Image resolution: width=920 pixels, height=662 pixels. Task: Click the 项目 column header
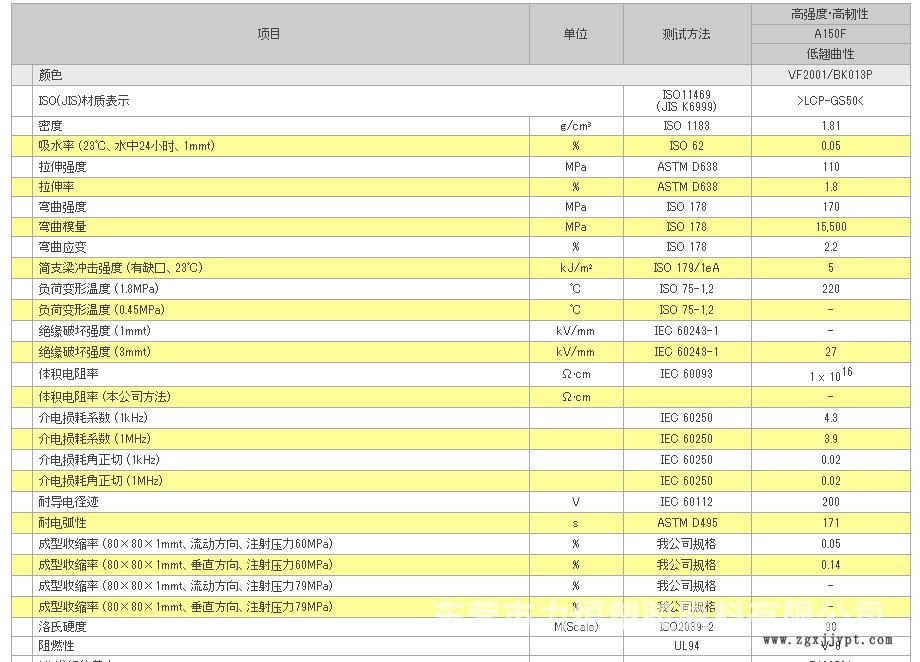pyautogui.click(x=269, y=34)
